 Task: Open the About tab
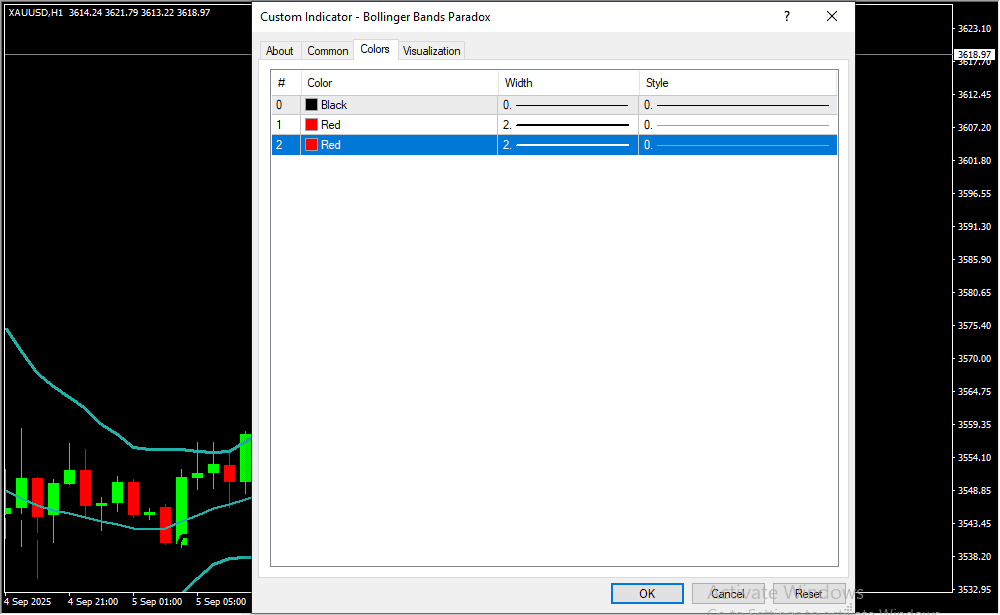(x=280, y=51)
